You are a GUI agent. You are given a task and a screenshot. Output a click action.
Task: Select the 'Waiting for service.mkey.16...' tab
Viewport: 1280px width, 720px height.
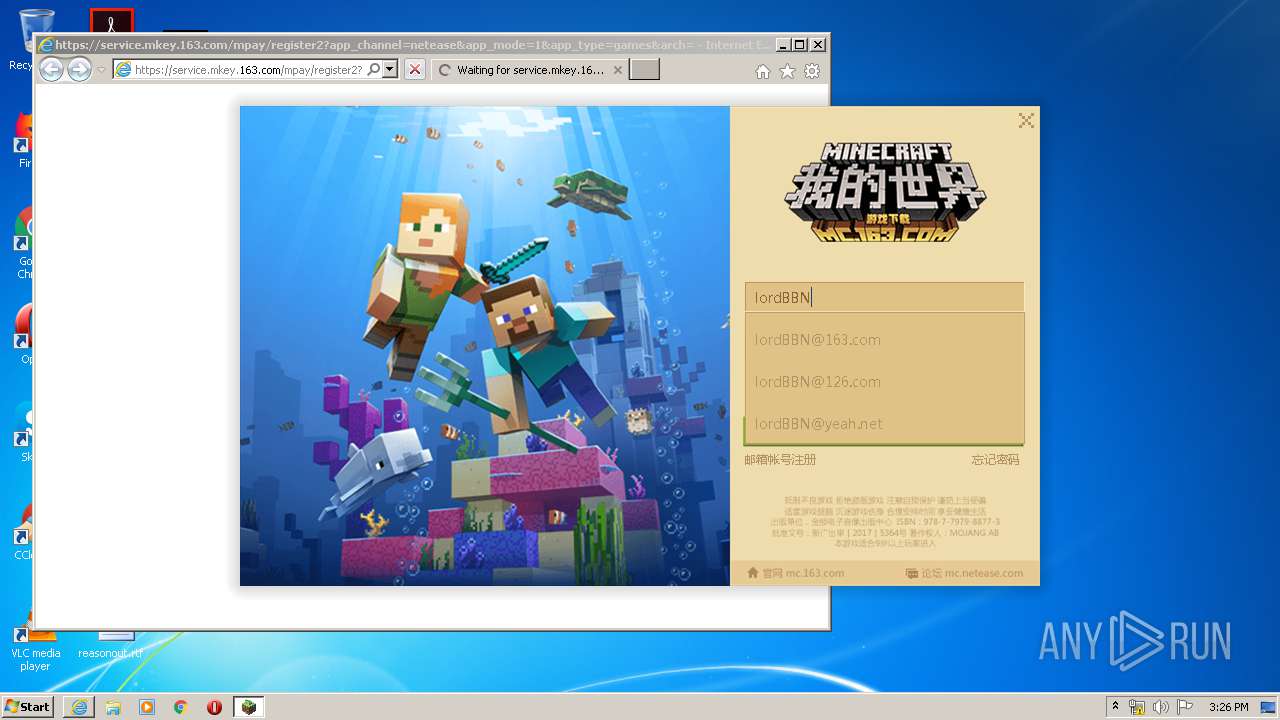tap(530, 70)
